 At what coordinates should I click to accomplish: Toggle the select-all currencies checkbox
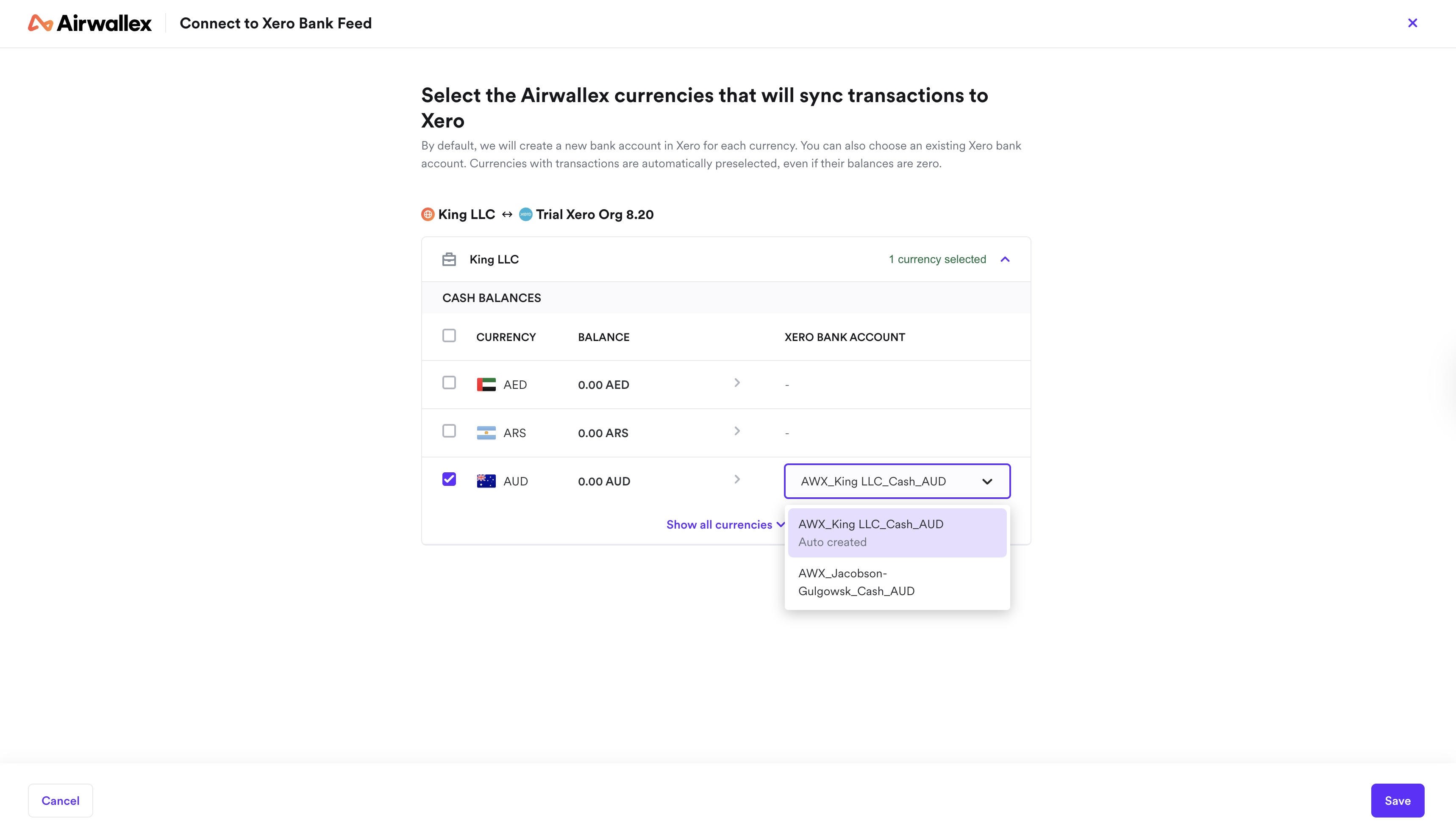[449, 336]
